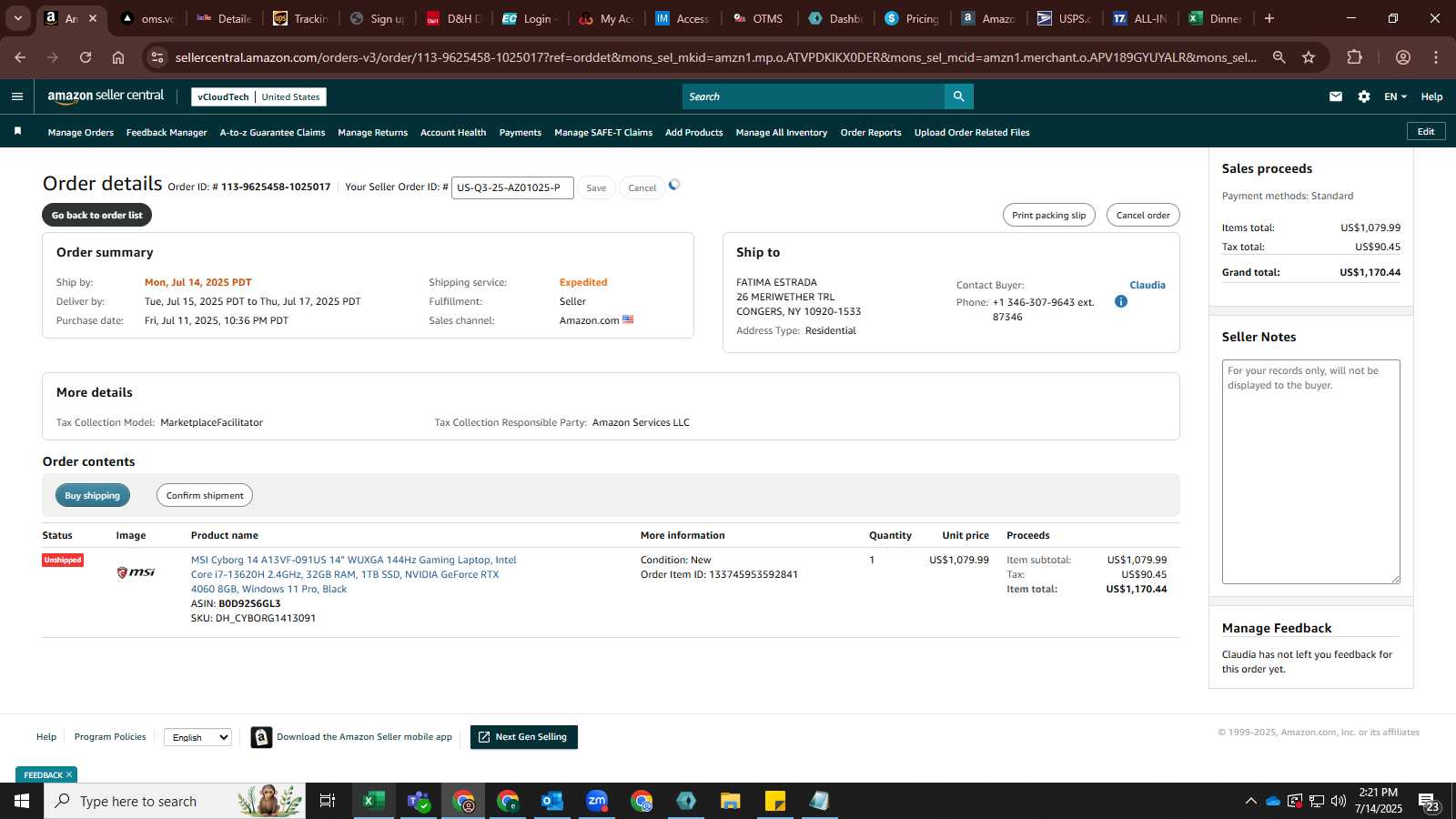Click Confirm shipment button
Screen dimensions: 1456x819
point(205,495)
